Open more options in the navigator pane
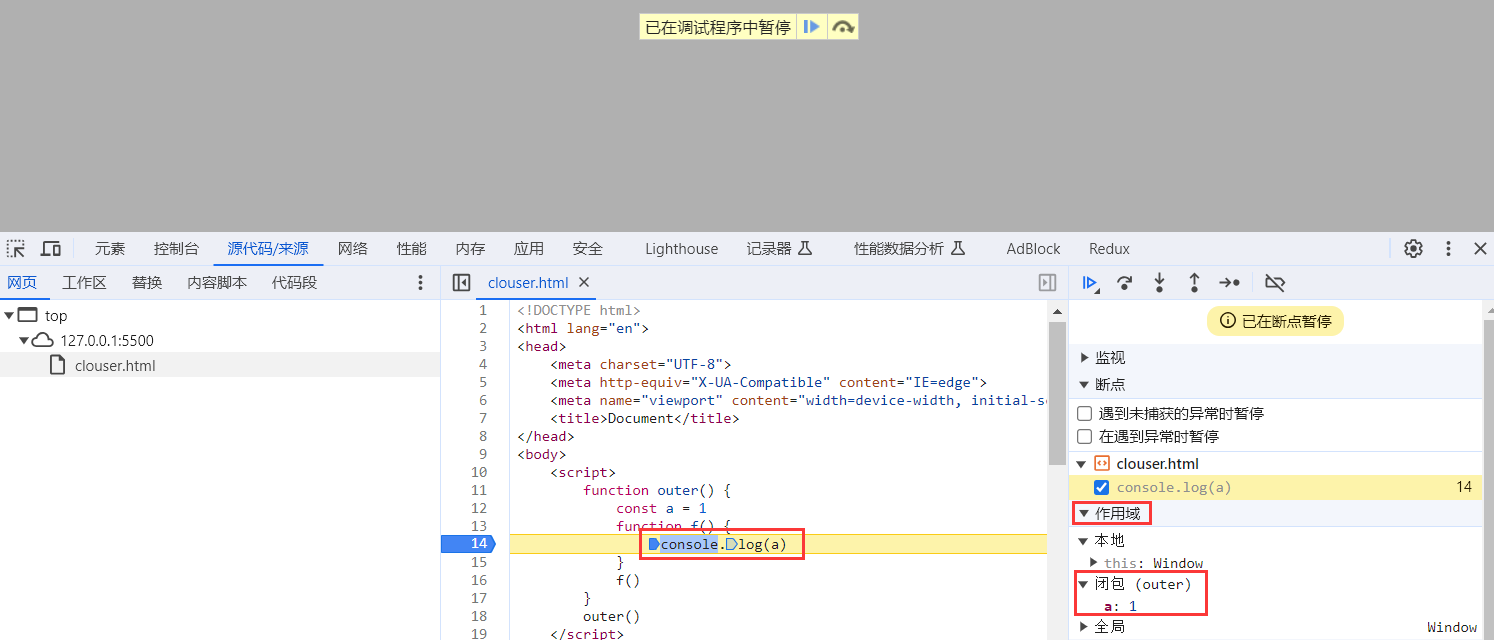The width and height of the screenshot is (1494, 640). pos(420,283)
